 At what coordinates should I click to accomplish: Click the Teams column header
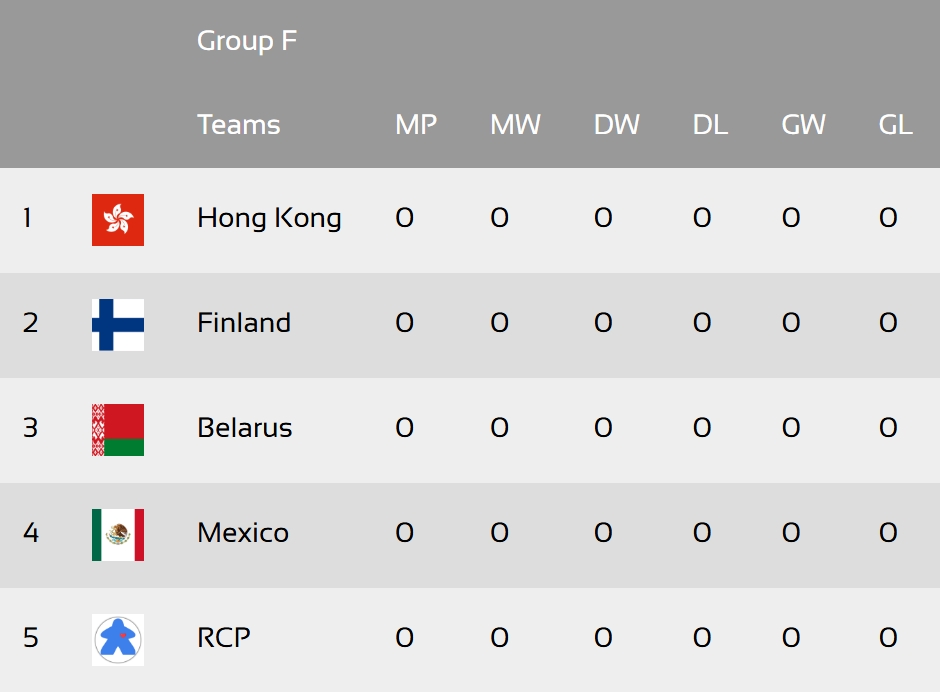(x=239, y=125)
